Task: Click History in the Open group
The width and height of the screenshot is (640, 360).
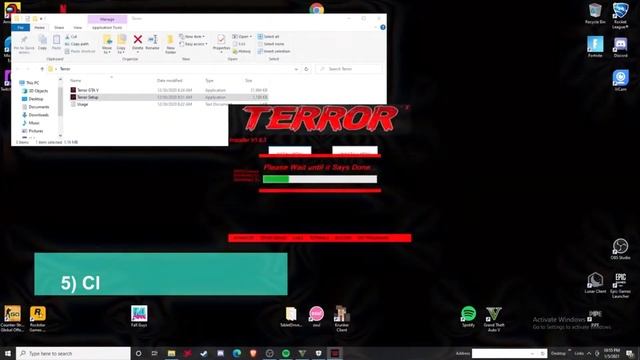Action: [x=242, y=51]
